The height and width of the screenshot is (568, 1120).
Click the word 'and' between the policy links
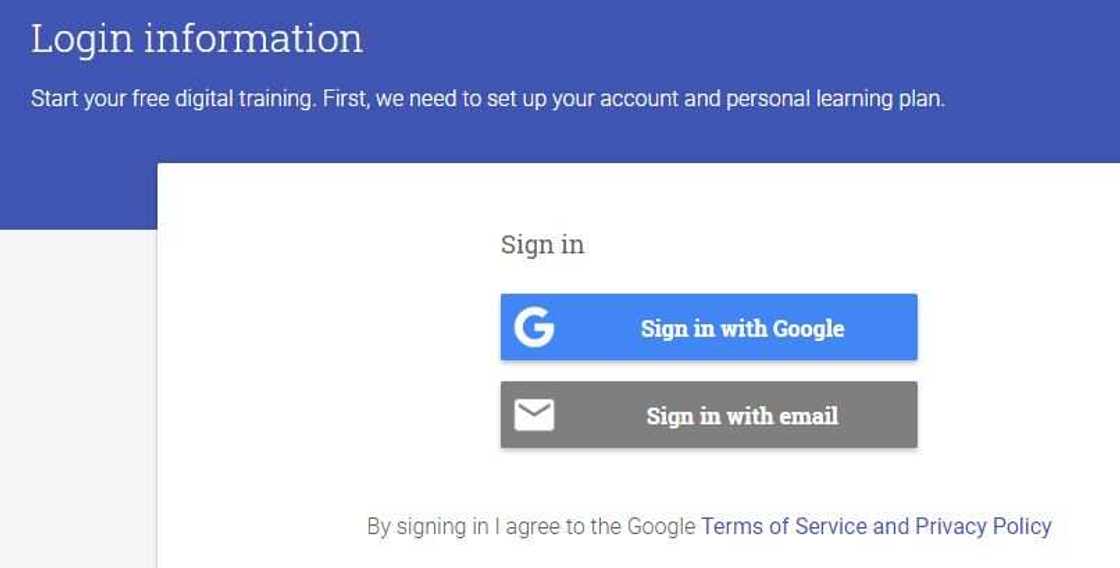[891, 526]
